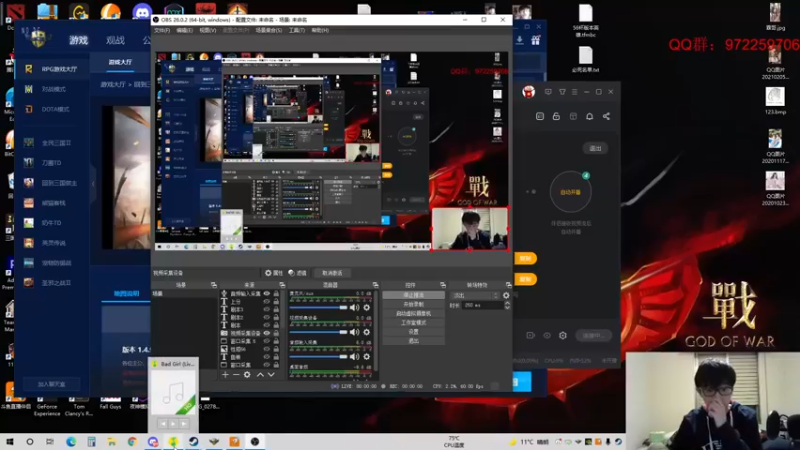Click filter funnel icon in right panel titlebar

coord(562,92)
